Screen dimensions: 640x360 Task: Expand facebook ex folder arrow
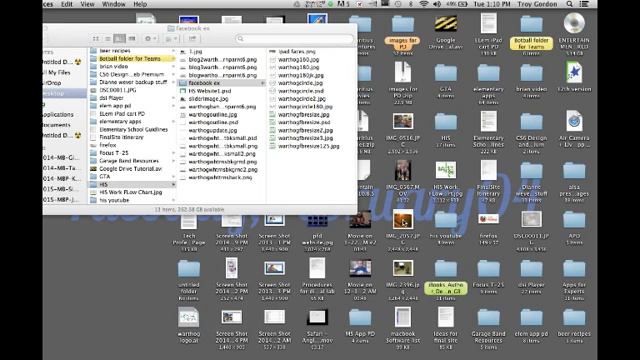[263, 83]
